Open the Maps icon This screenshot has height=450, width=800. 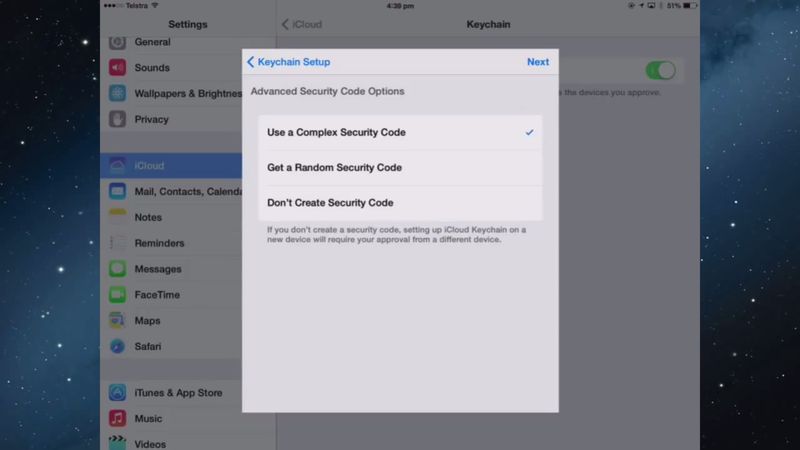(117, 320)
